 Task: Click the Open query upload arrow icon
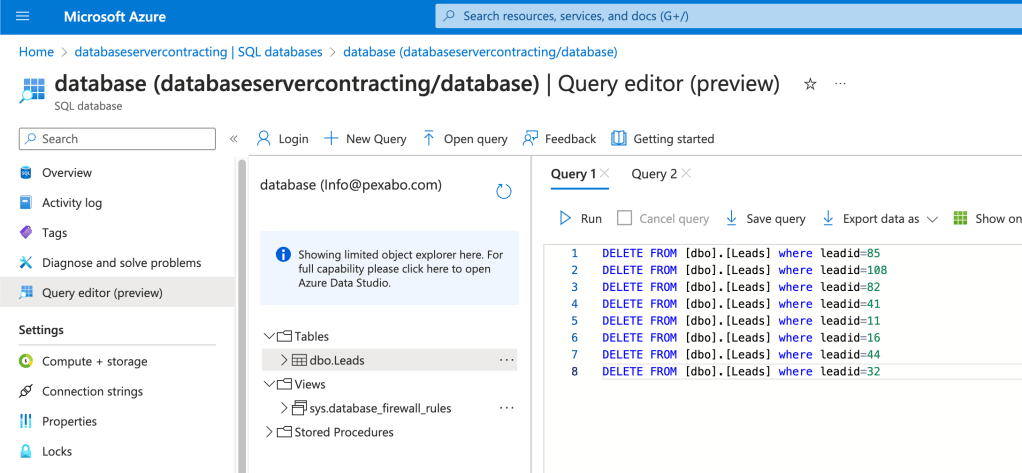click(429, 138)
